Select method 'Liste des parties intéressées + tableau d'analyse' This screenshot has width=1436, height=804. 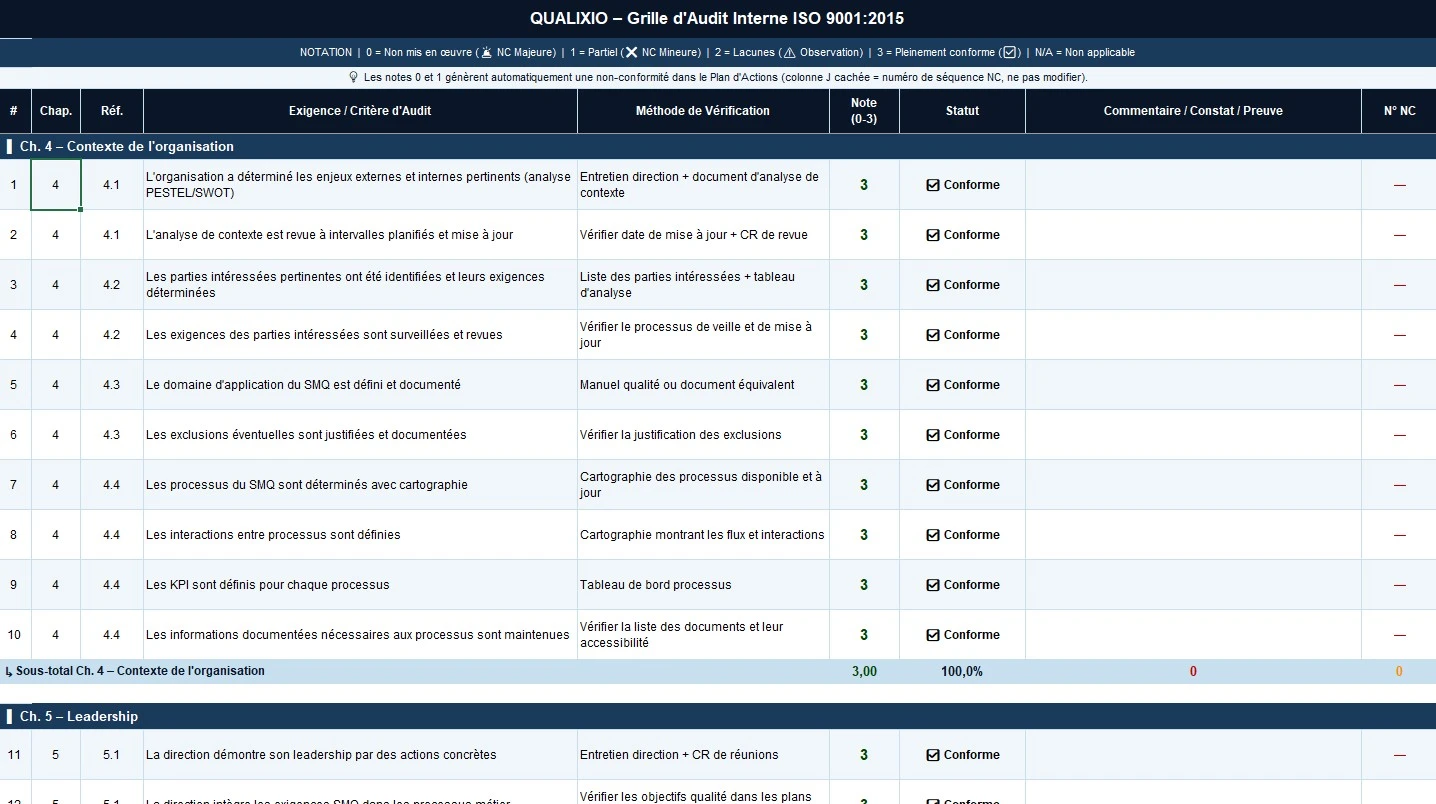point(703,285)
